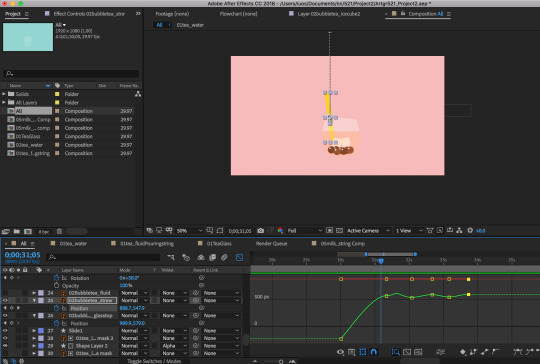Choose graph type and options eye icon
The width and height of the screenshot is (540, 364).
coord(340,352)
